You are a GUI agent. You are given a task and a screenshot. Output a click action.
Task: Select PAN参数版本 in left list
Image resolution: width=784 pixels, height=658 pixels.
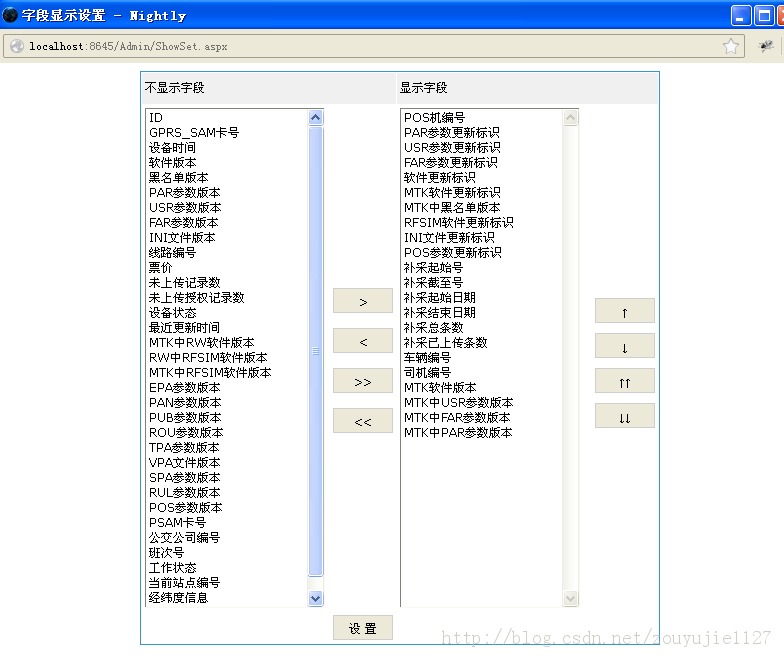coord(228,402)
